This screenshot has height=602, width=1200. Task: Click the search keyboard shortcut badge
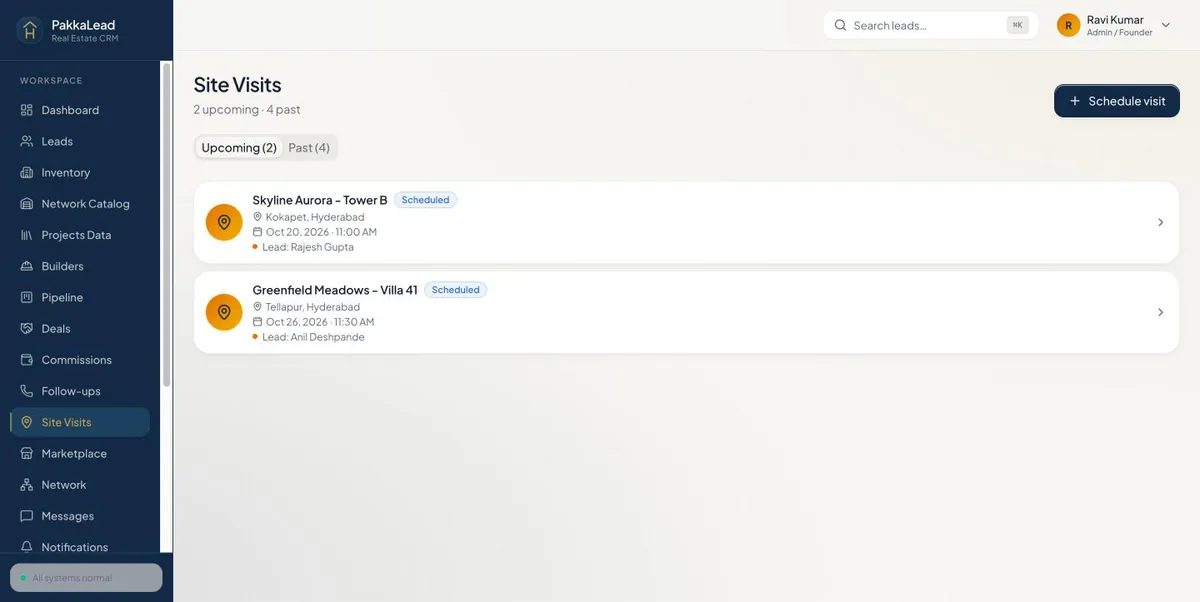[x=1017, y=25]
